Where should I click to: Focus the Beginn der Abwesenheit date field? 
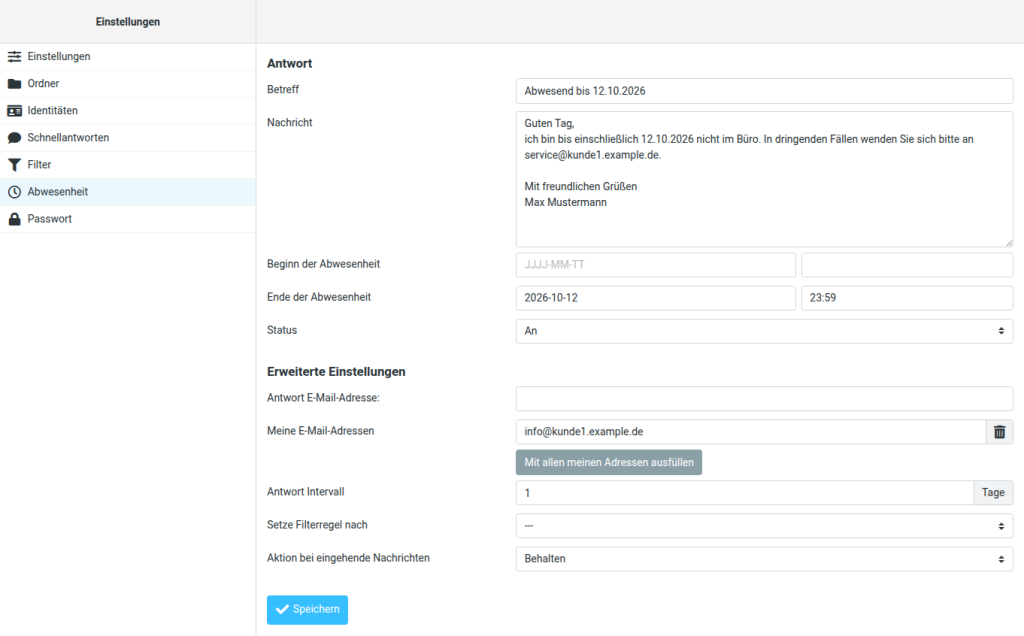click(x=656, y=264)
